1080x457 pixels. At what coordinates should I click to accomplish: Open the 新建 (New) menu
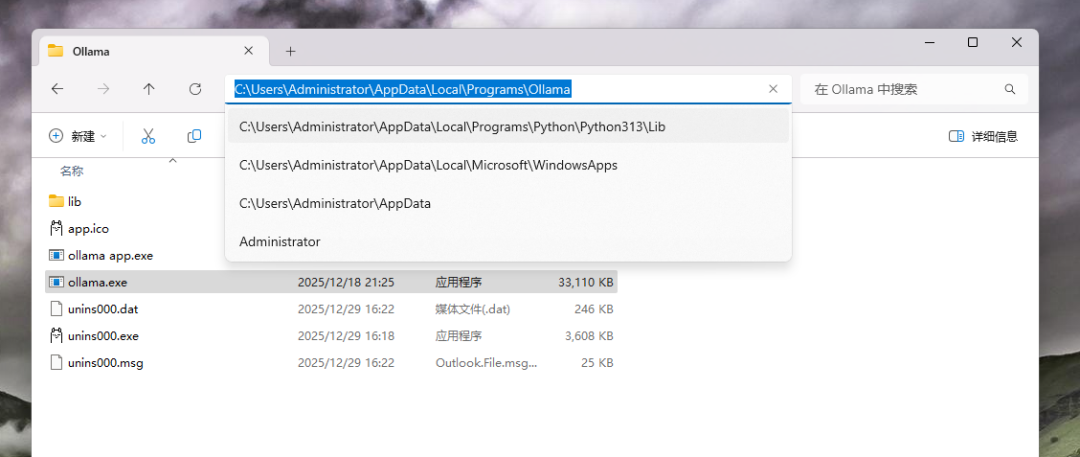78,136
